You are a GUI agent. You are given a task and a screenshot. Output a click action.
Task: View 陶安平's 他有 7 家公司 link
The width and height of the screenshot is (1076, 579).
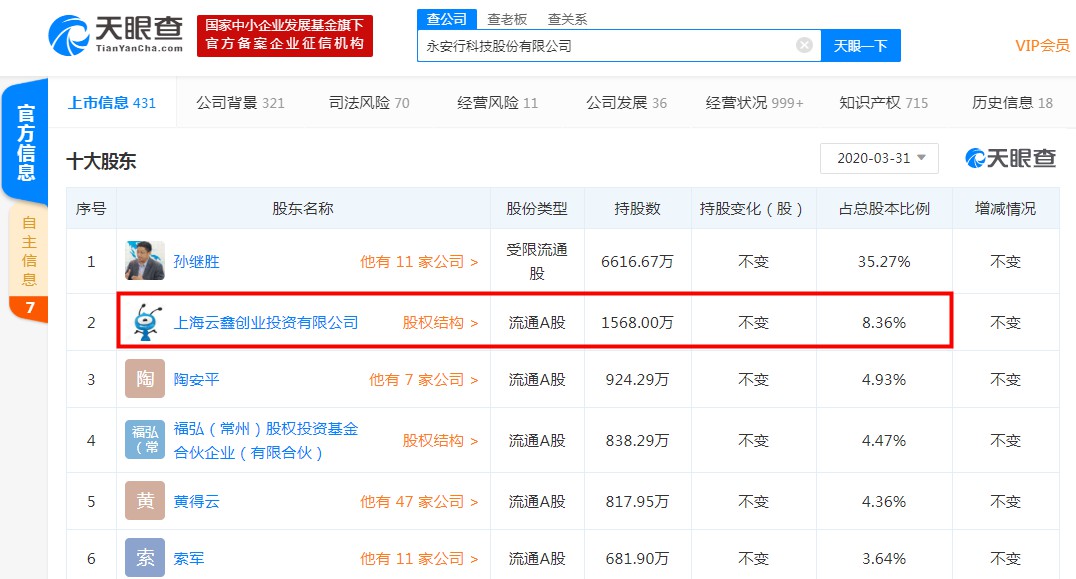423,379
